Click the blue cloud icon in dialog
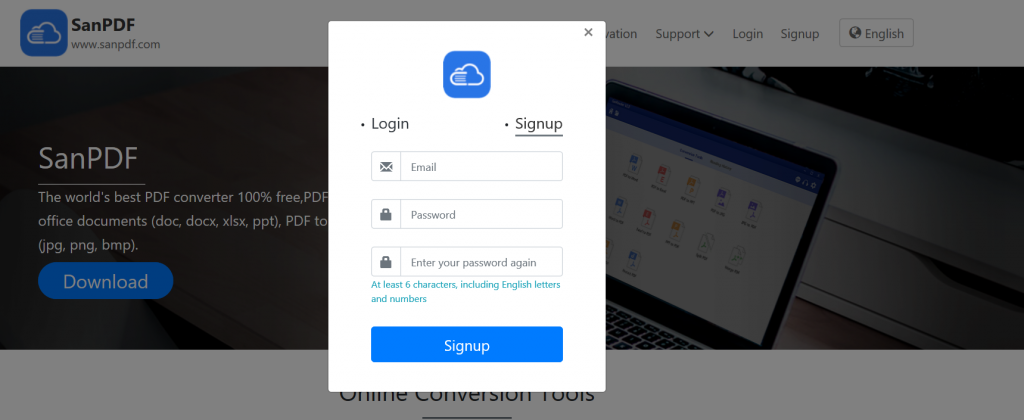Screen dimensions: 1024x420 click(x=466, y=74)
